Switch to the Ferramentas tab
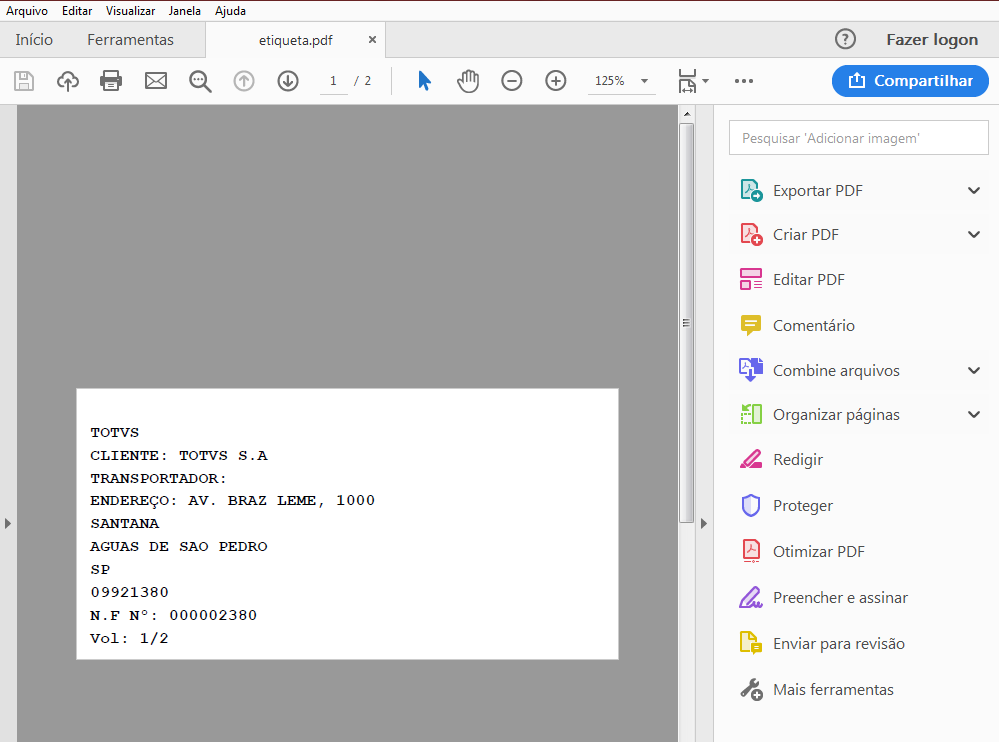 coord(130,39)
